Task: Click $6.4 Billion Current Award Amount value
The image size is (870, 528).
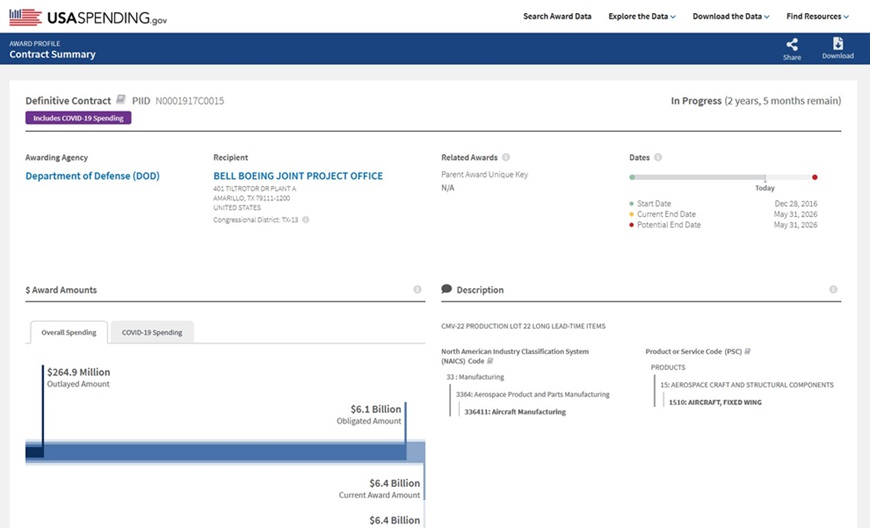Action: [394, 483]
